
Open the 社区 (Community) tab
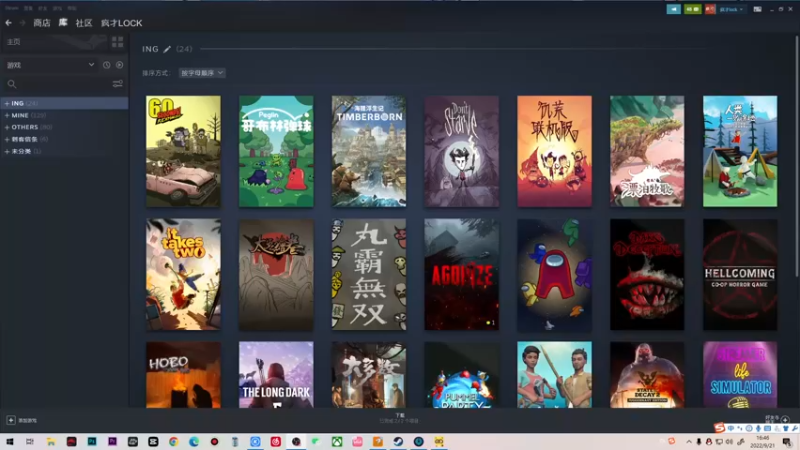point(84,23)
